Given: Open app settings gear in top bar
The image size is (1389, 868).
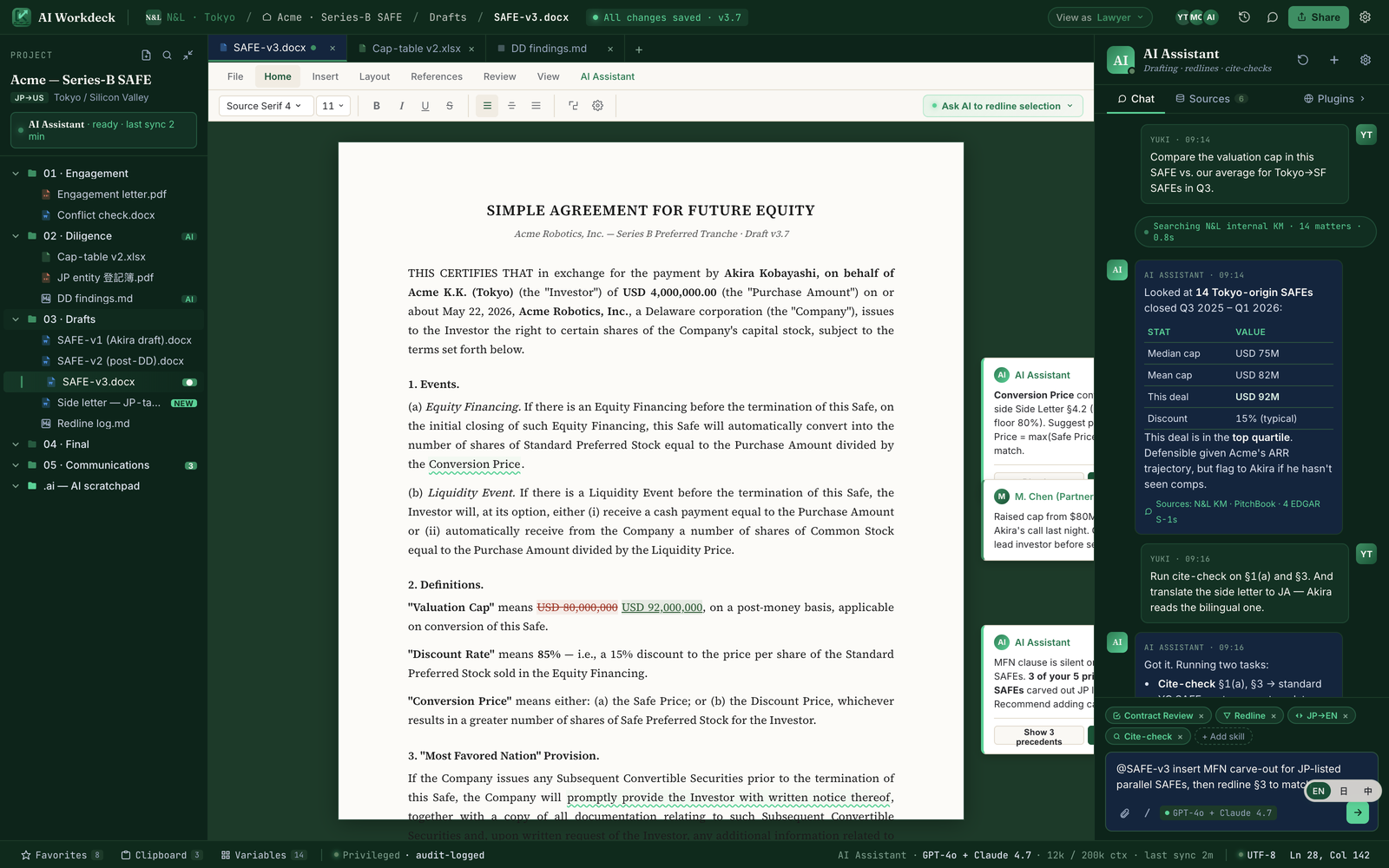Looking at the screenshot, I should (1365, 17).
